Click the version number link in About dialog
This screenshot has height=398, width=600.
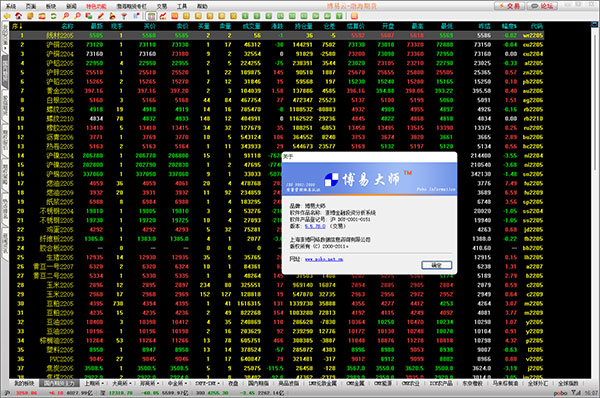point(315,226)
